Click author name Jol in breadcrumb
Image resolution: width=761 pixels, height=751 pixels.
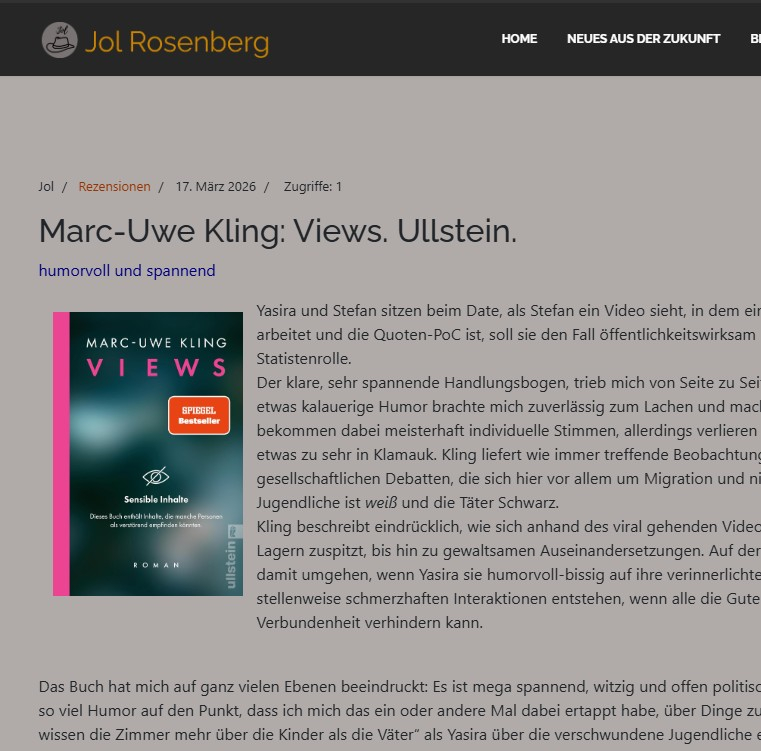46,186
